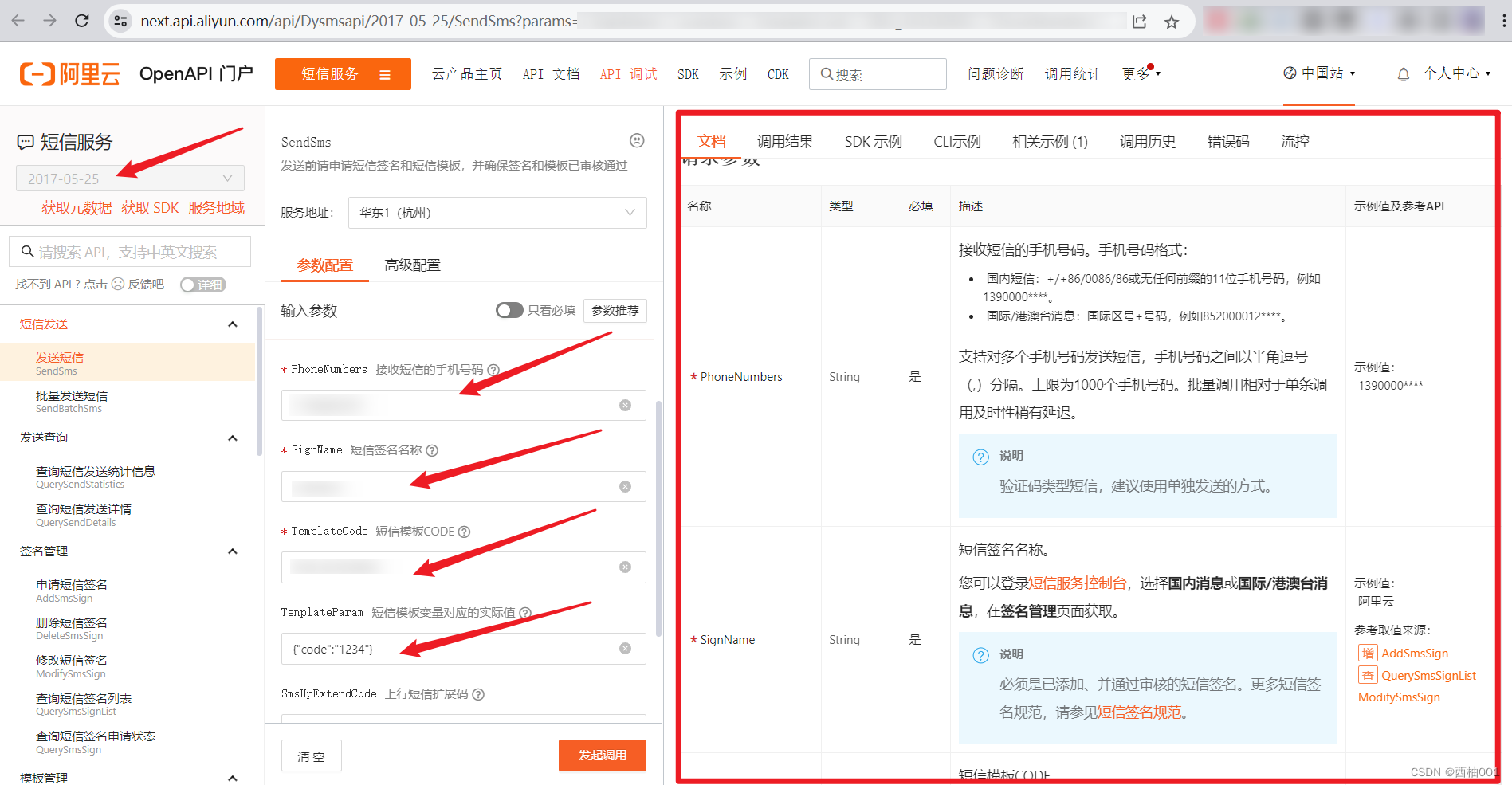Open the 短信服务控制台 link
The width and height of the screenshot is (1512, 785).
pyautogui.click(x=1078, y=583)
